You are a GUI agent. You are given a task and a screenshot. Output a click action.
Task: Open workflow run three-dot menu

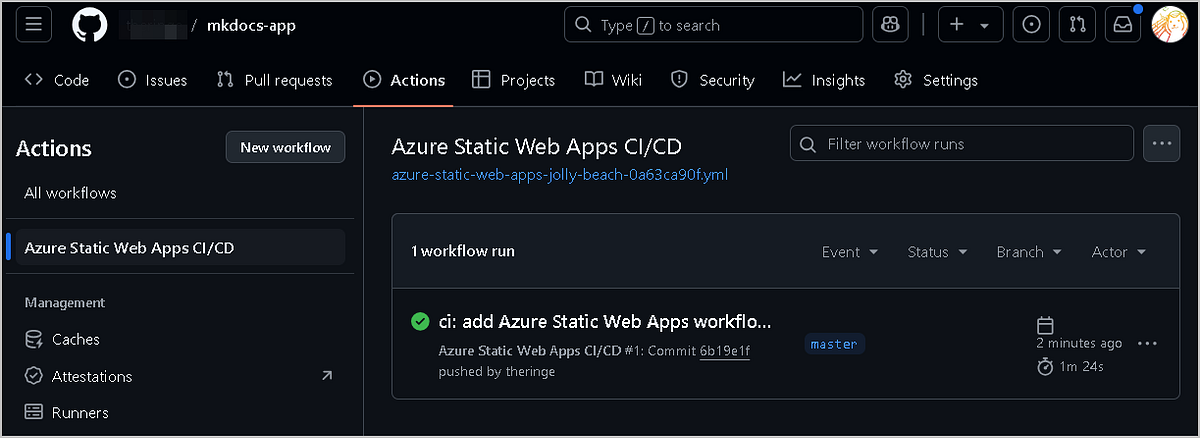point(1147,344)
